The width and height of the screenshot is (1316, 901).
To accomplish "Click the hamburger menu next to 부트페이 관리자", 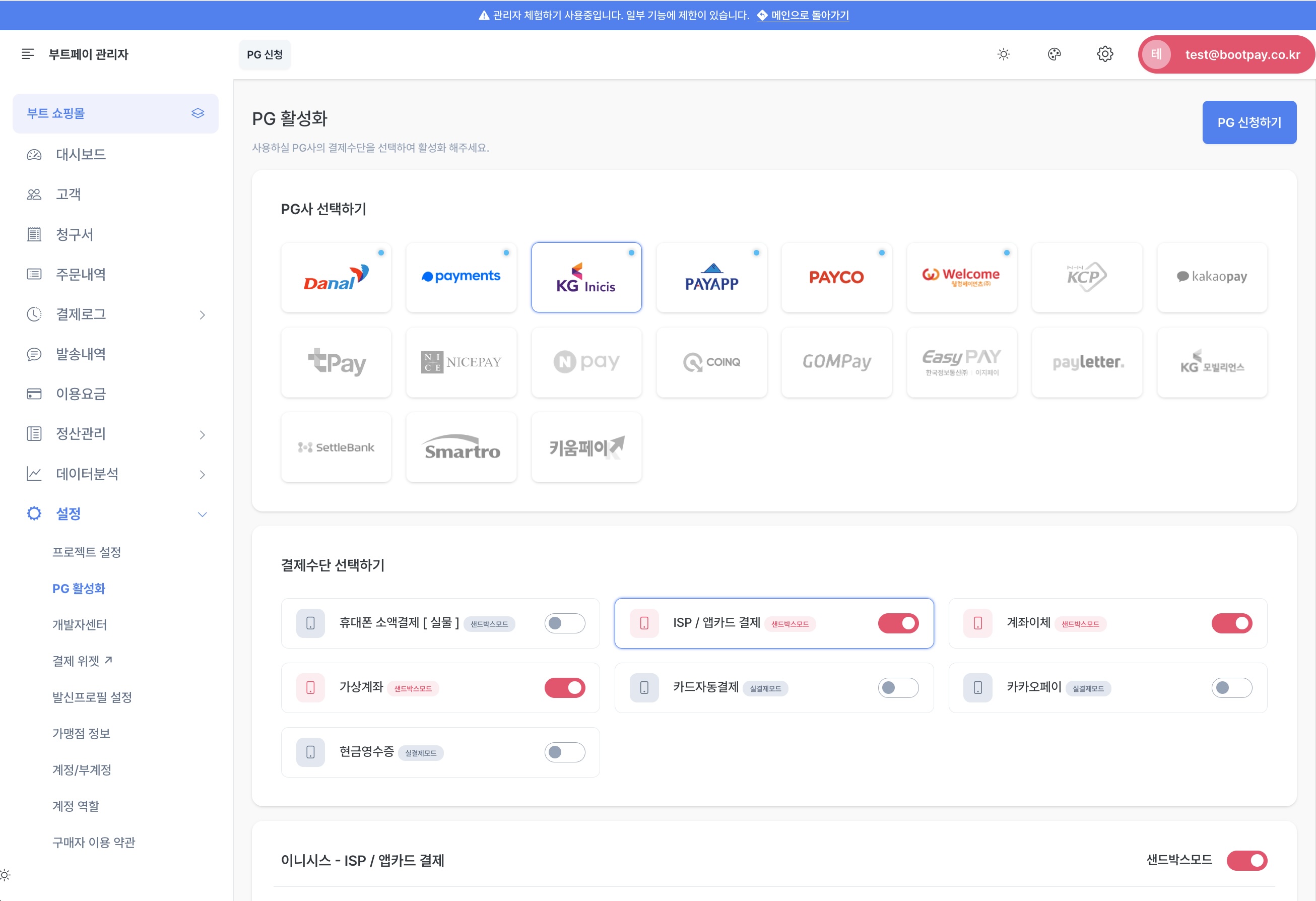I will [x=27, y=54].
